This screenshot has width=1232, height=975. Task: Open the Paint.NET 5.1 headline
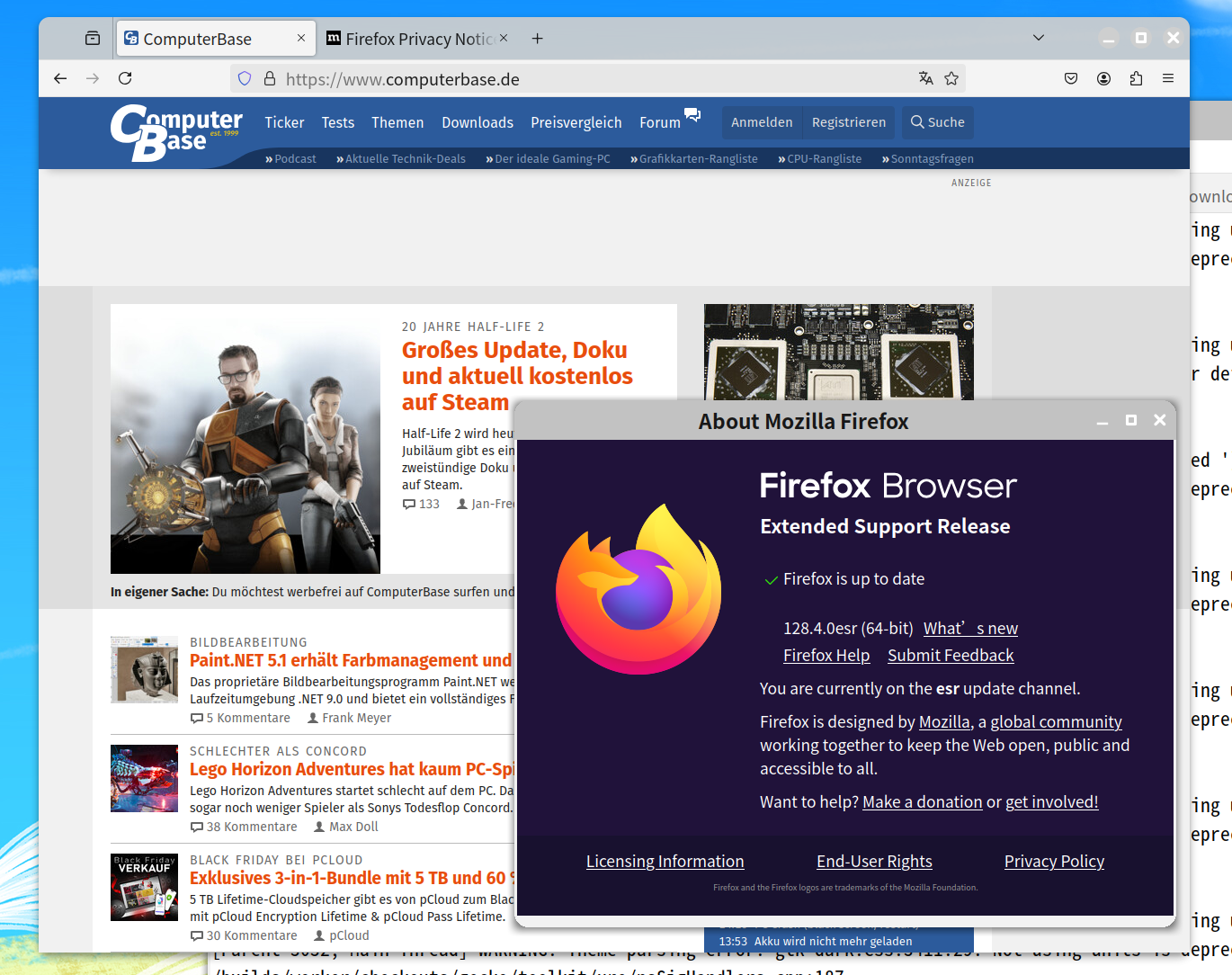click(x=351, y=660)
